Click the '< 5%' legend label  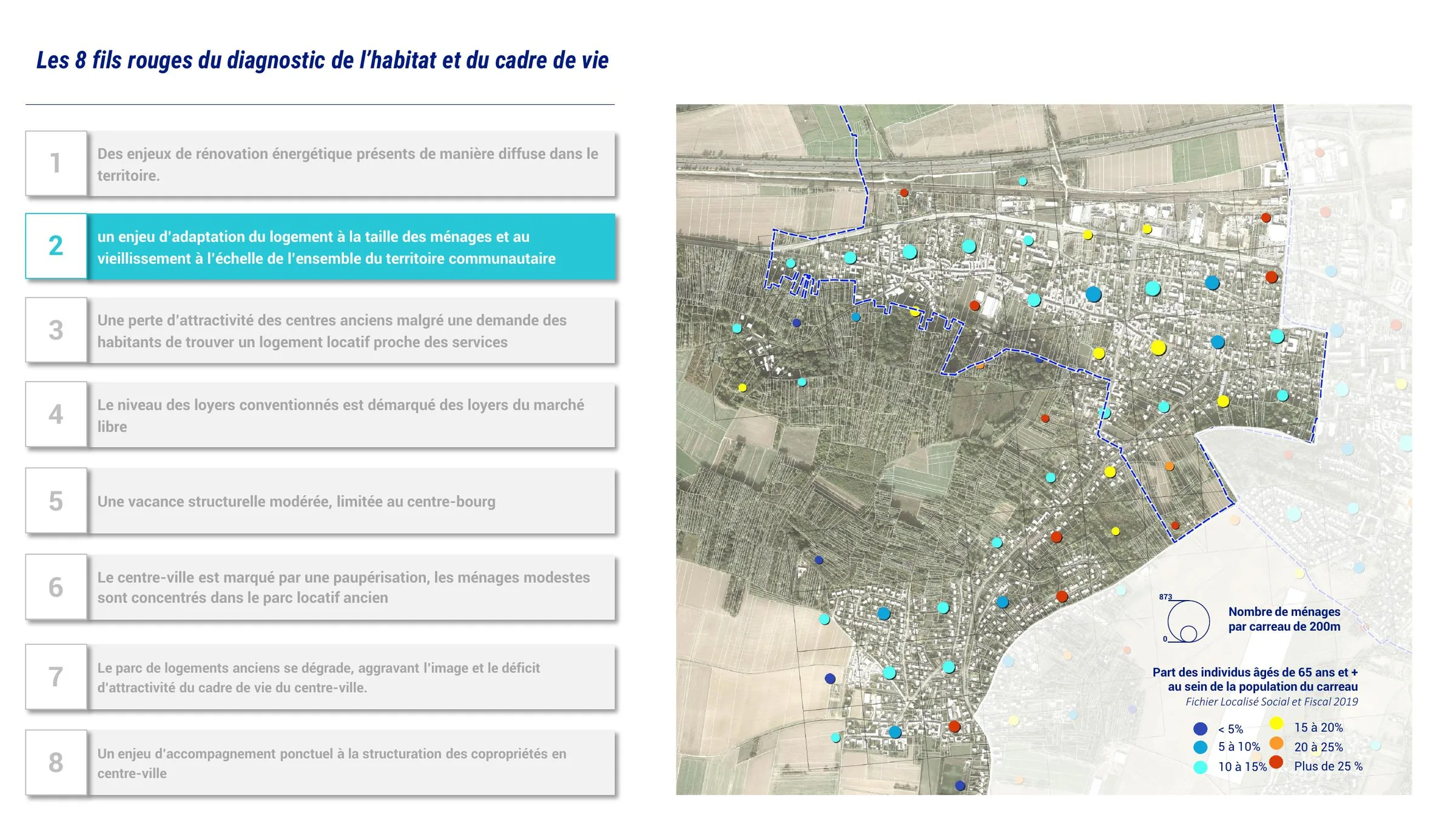click(x=1230, y=729)
